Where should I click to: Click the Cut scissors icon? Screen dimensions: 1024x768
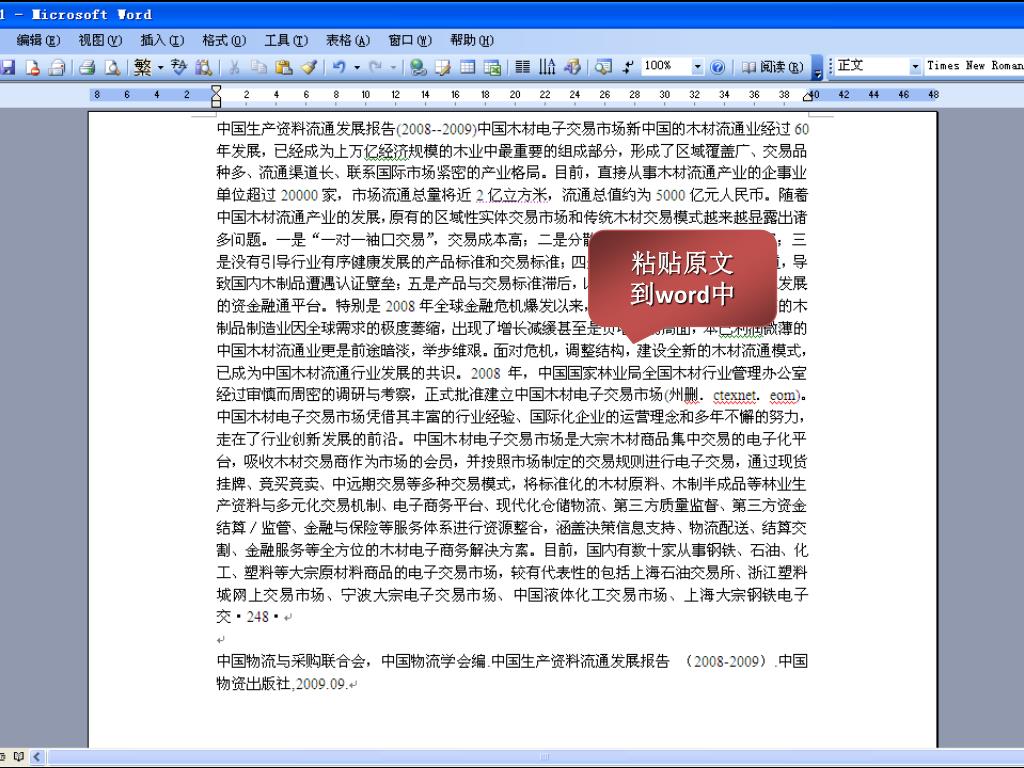(234, 67)
